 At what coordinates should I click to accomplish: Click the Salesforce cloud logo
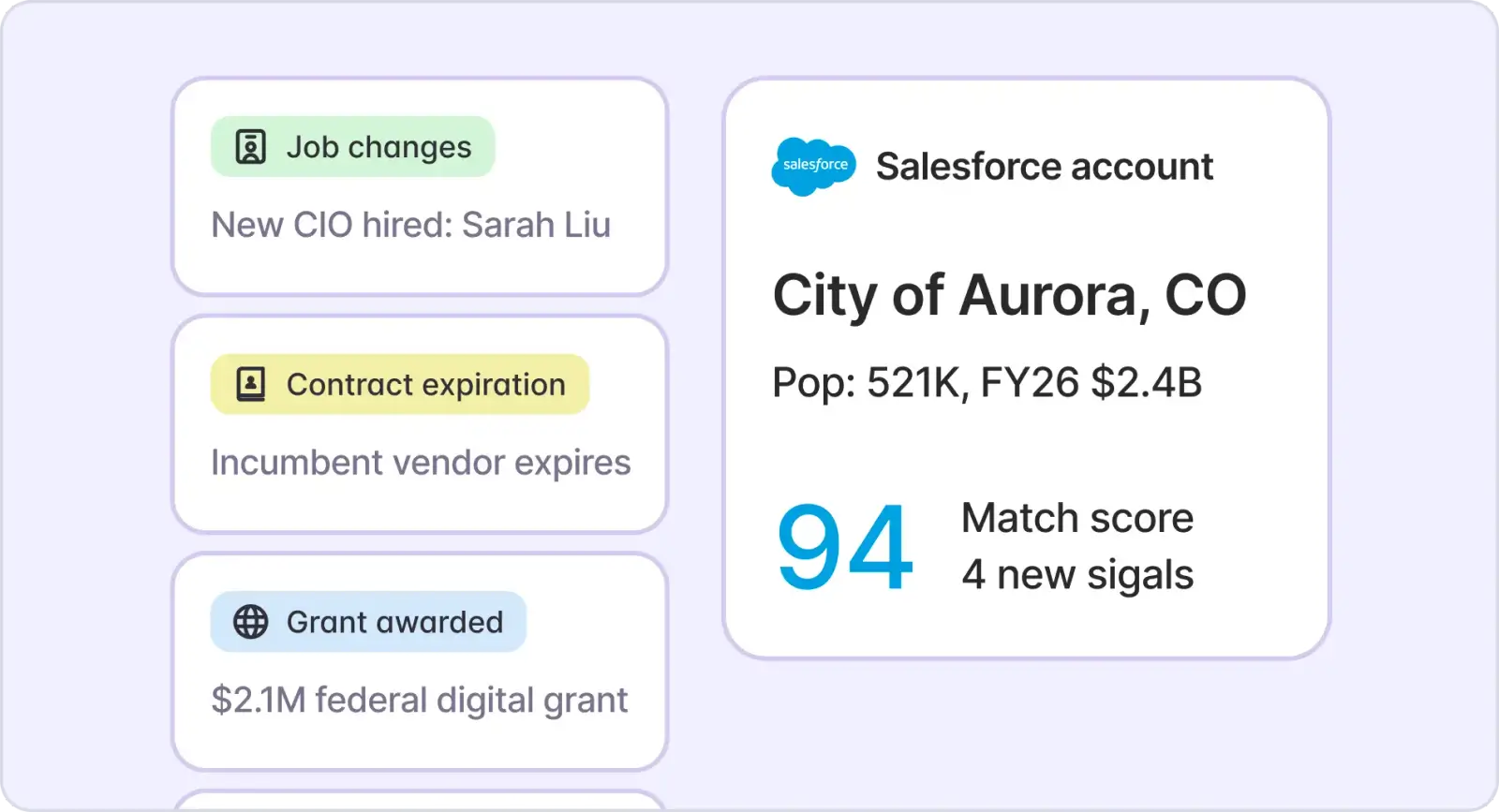pyautogui.click(x=813, y=166)
